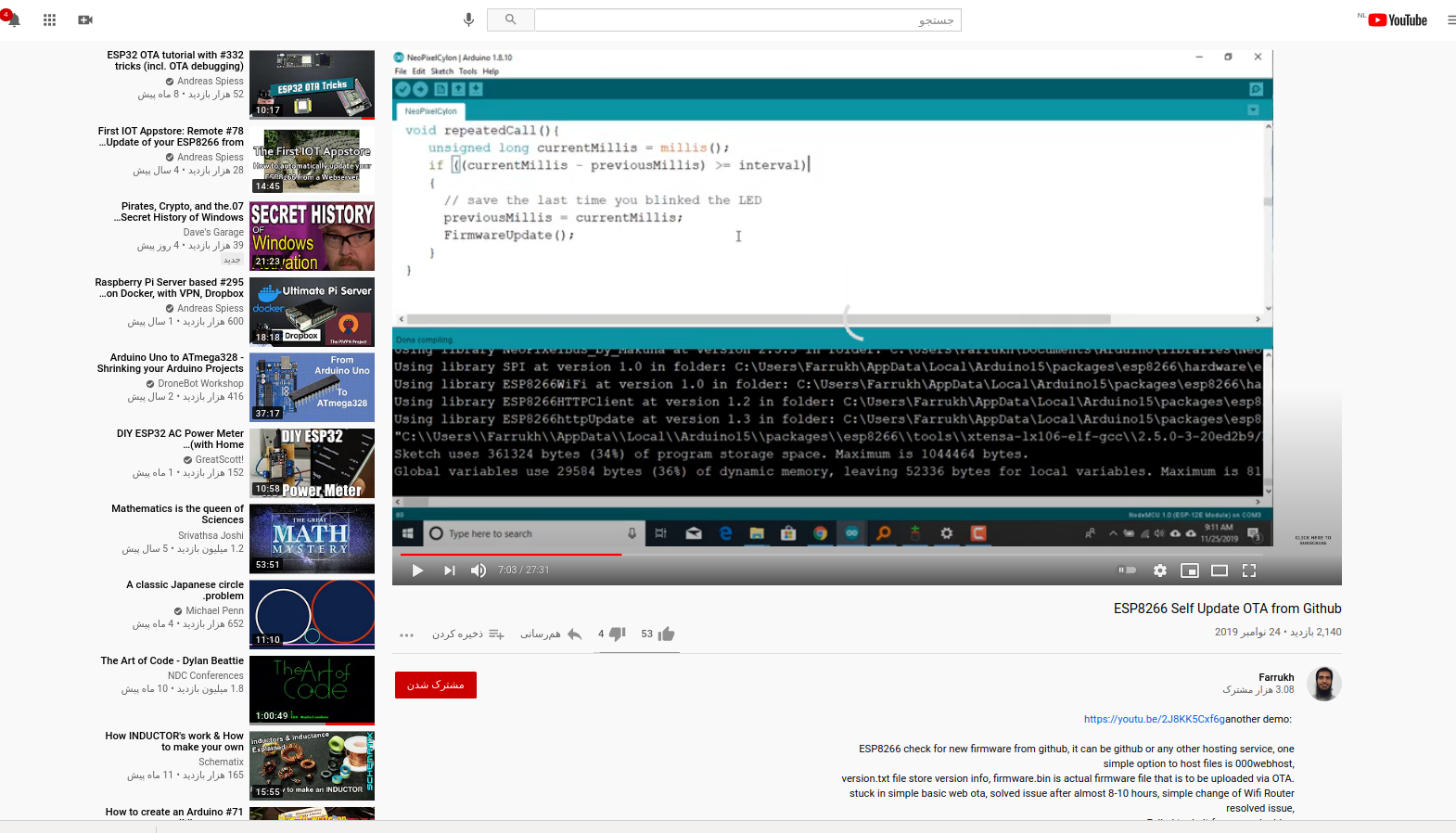The height and width of the screenshot is (833, 1456).
Task: Open inductor video thumbnail 15:55
Action: (312, 765)
